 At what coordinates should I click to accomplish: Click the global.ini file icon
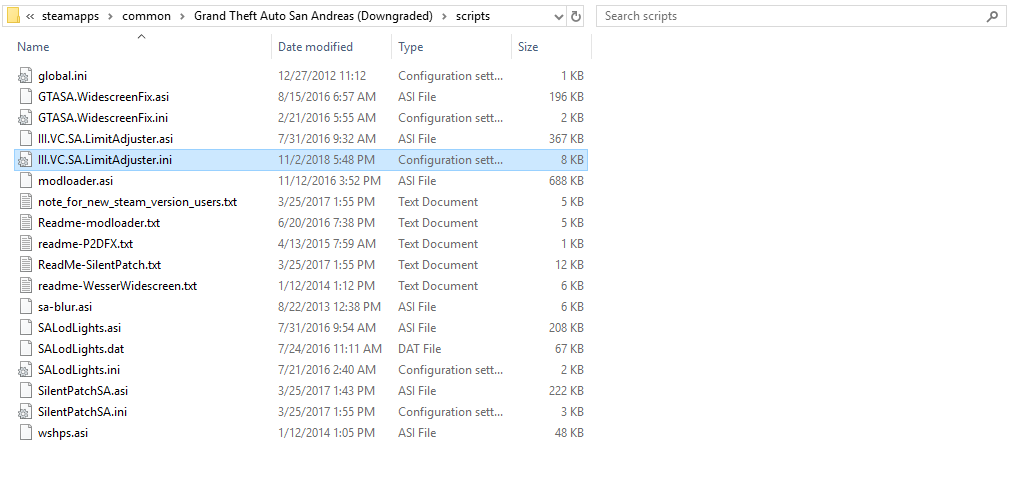25,76
